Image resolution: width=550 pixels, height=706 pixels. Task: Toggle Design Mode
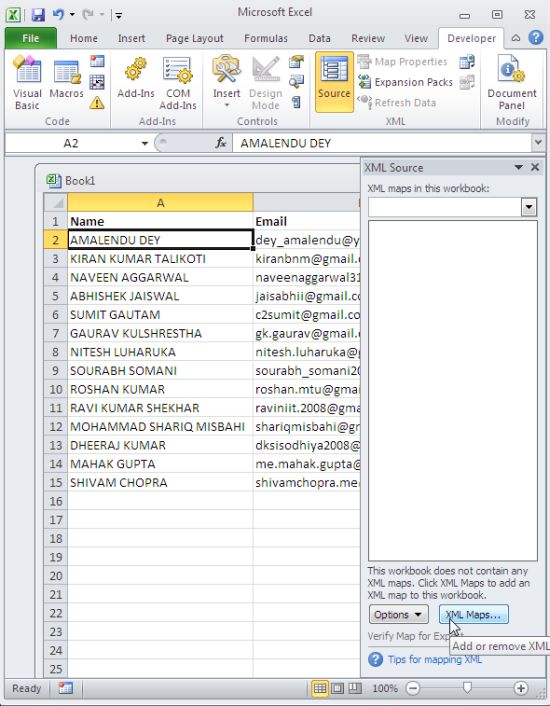[x=266, y=82]
